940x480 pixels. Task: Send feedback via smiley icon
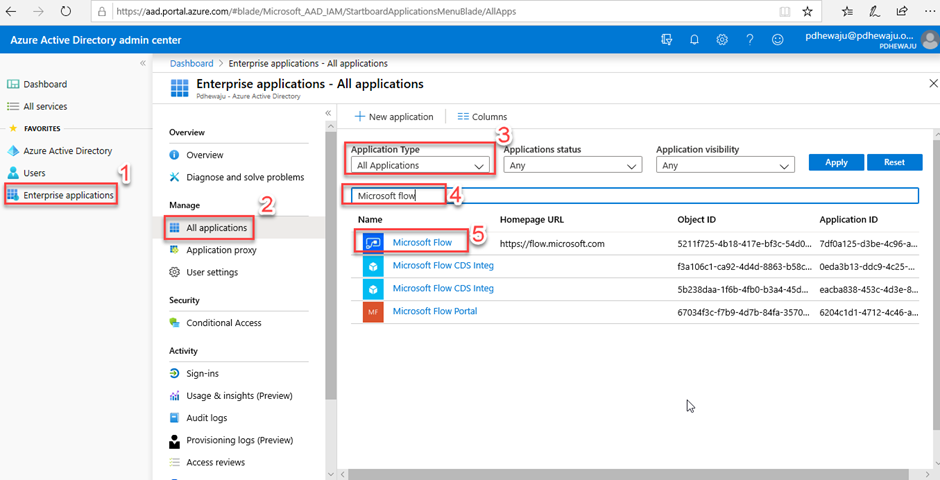pos(778,40)
